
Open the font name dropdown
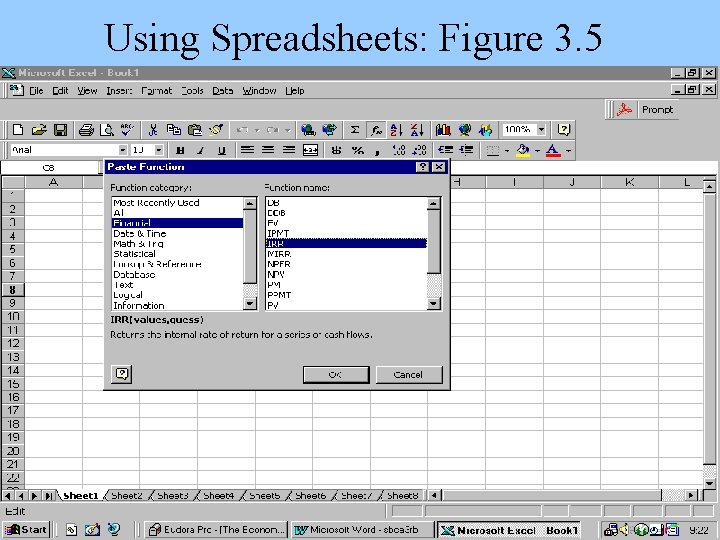123,150
